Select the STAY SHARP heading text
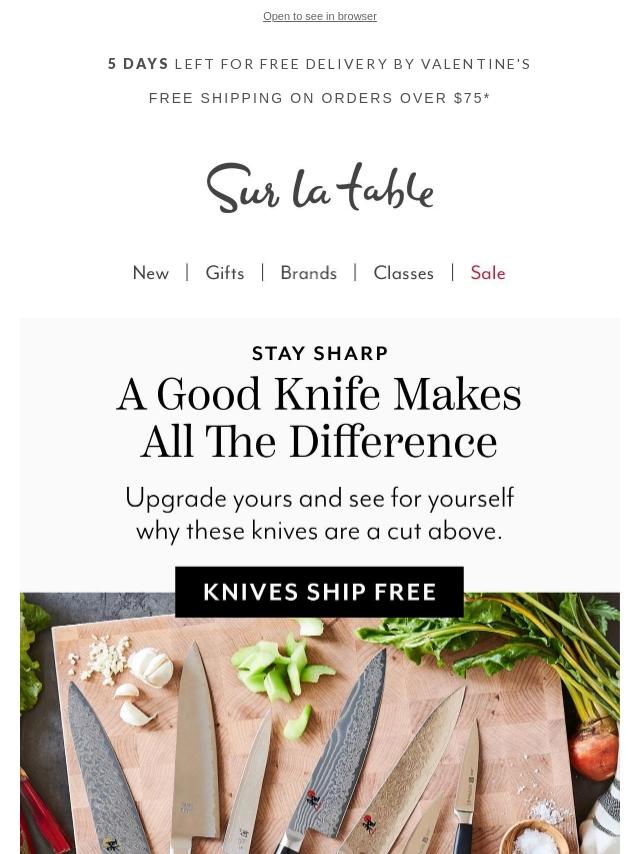 coord(320,353)
